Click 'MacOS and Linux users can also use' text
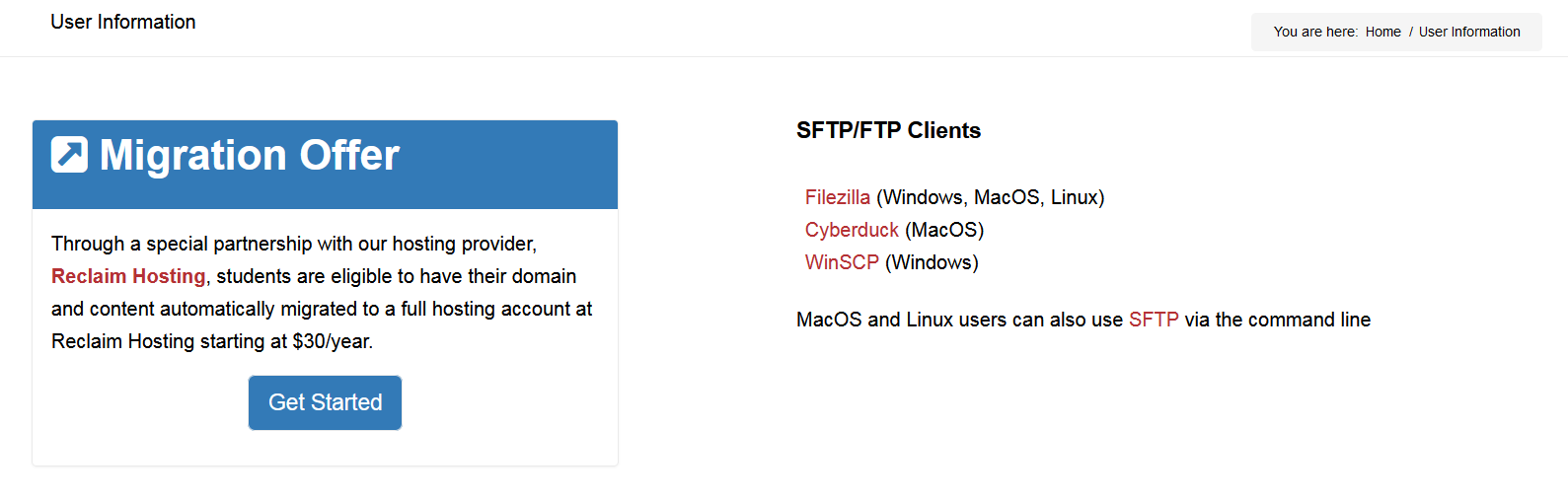This screenshot has width=1568, height=501. point(959,320)
